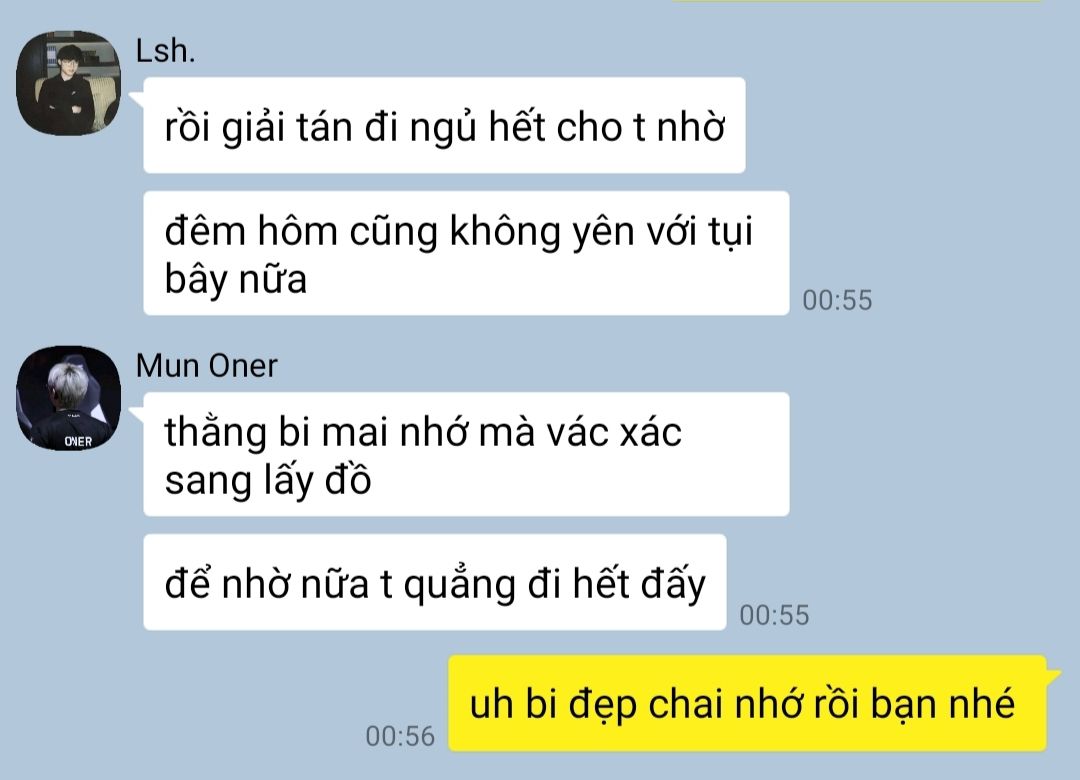The height and width of the screenshot is (780, 1080).
Task: Select message 'thằng bi mai nhớ mà vác xác sang lấy đồ'
Action: tap(466, 454)
